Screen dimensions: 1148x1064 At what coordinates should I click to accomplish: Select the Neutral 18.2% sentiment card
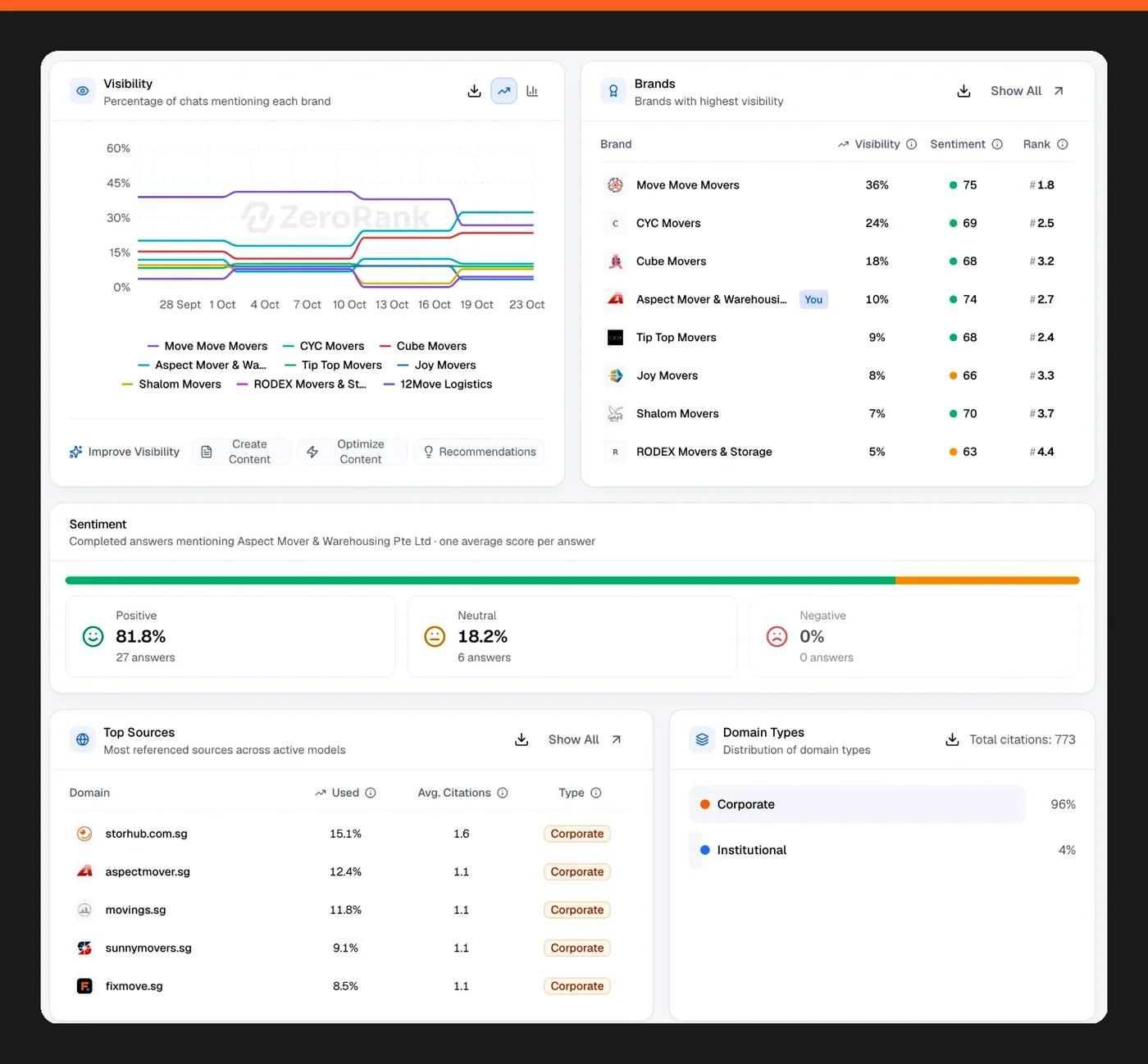pos(572,637)
